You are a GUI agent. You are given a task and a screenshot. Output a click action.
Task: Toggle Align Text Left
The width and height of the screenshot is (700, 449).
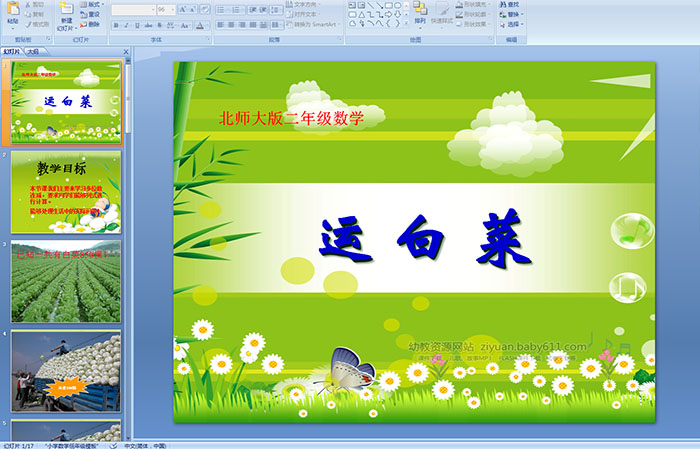pos(221,25)
